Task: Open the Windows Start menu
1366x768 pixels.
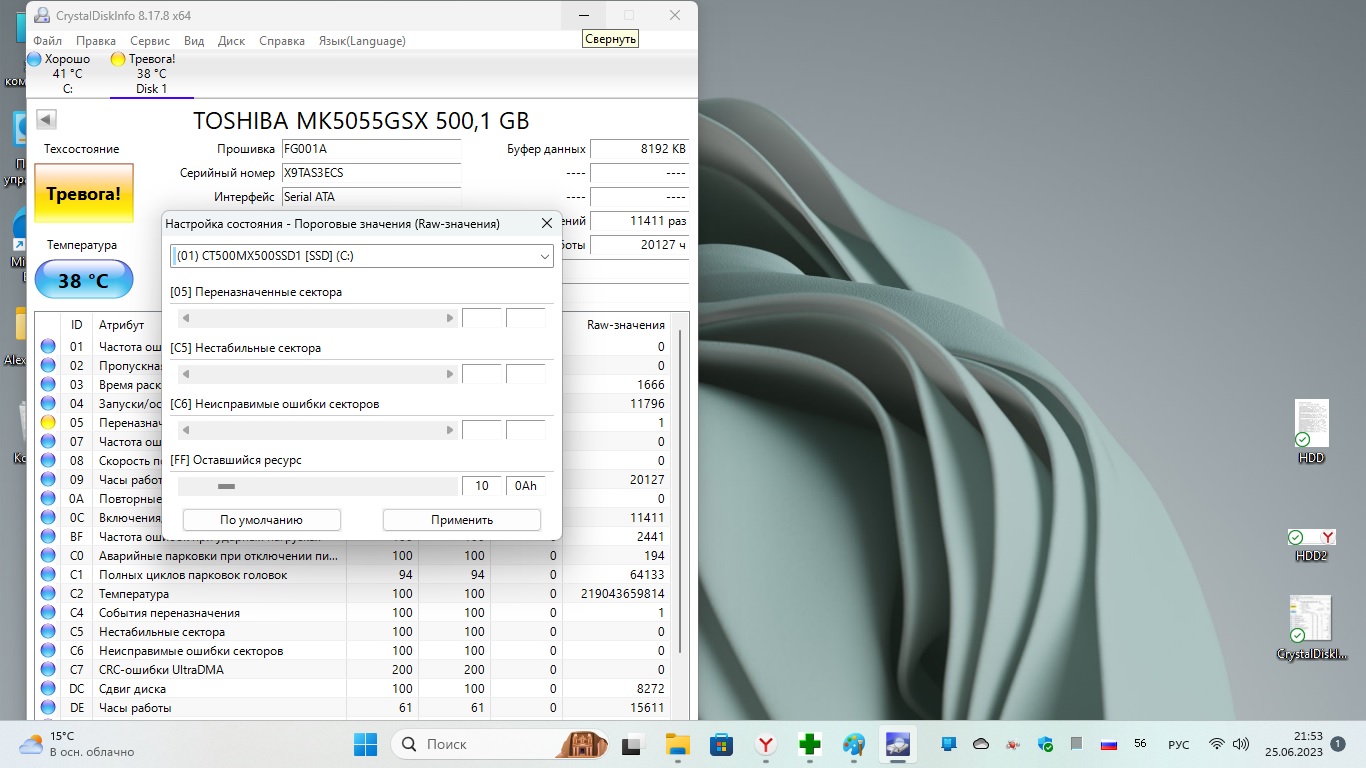Action: [366, 744]
